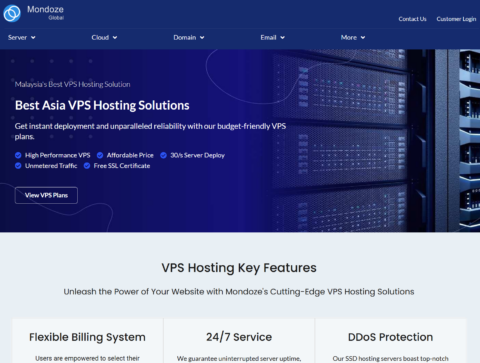Viewport: 480px width, 363px height.
Task: Select the 30/s Server Deploy text
Action: (x=198, y=155)
